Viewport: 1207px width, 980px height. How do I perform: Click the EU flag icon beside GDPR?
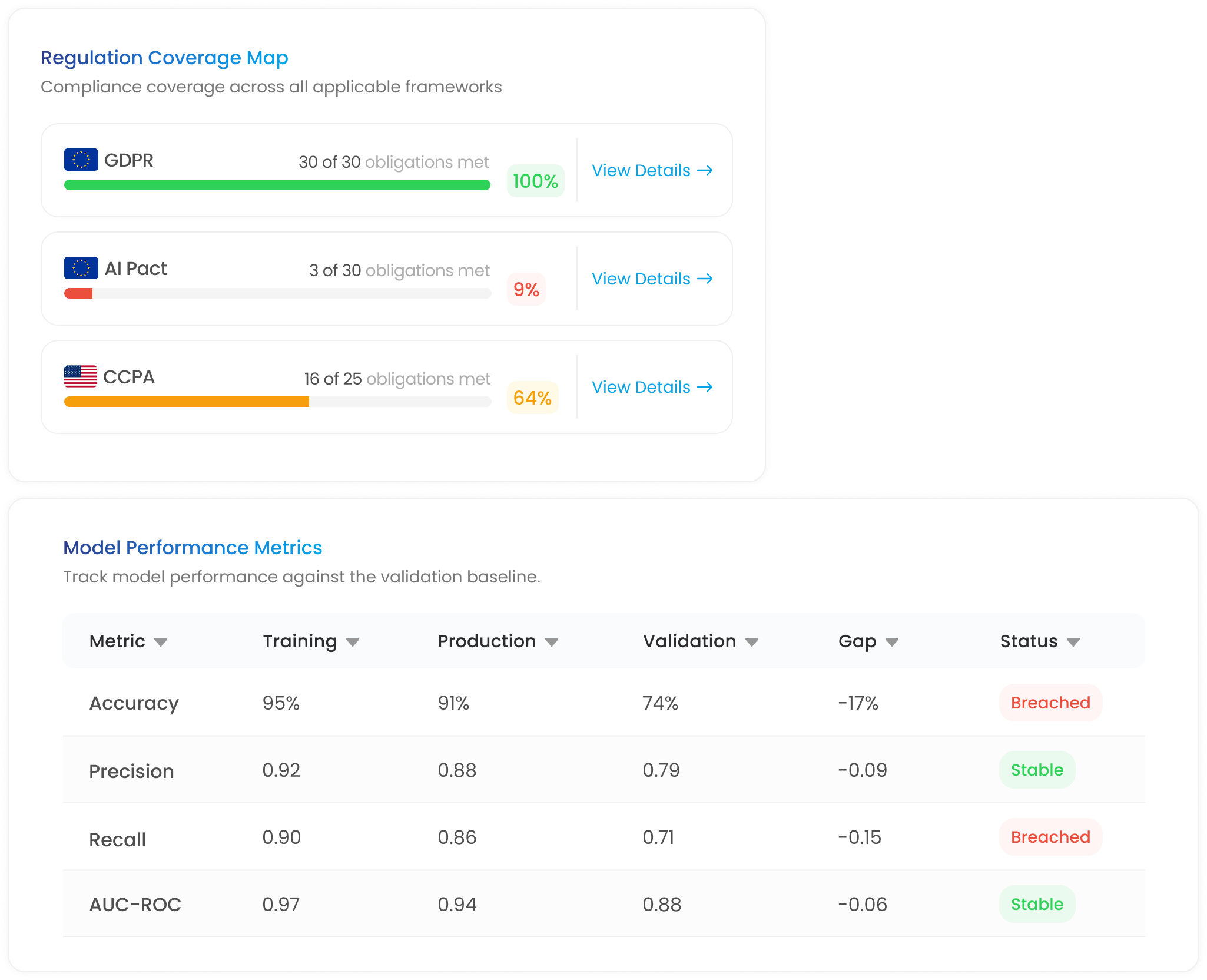(x=81, y=160)
